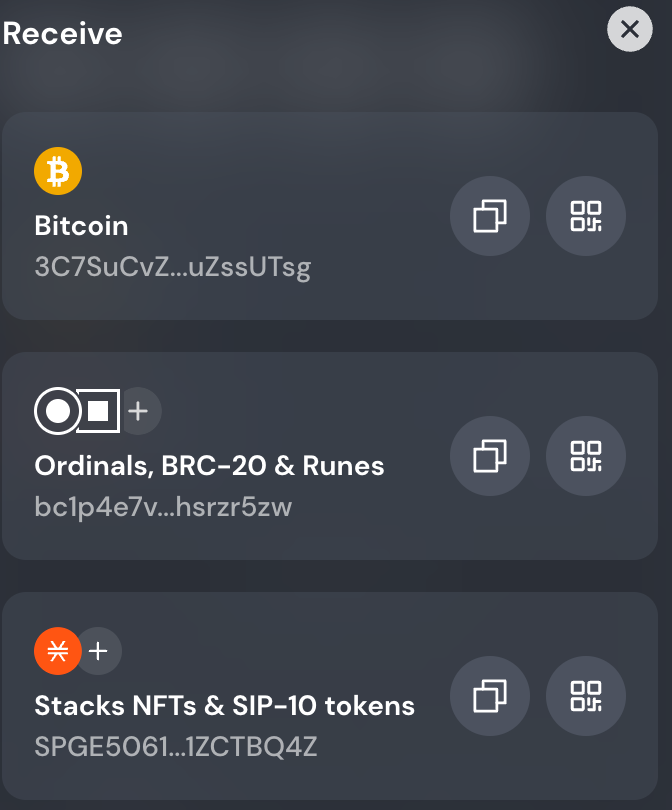Click the Receive heading
Image resolution: width=672 pixels, height=810 pixels.
coord(62,34)
